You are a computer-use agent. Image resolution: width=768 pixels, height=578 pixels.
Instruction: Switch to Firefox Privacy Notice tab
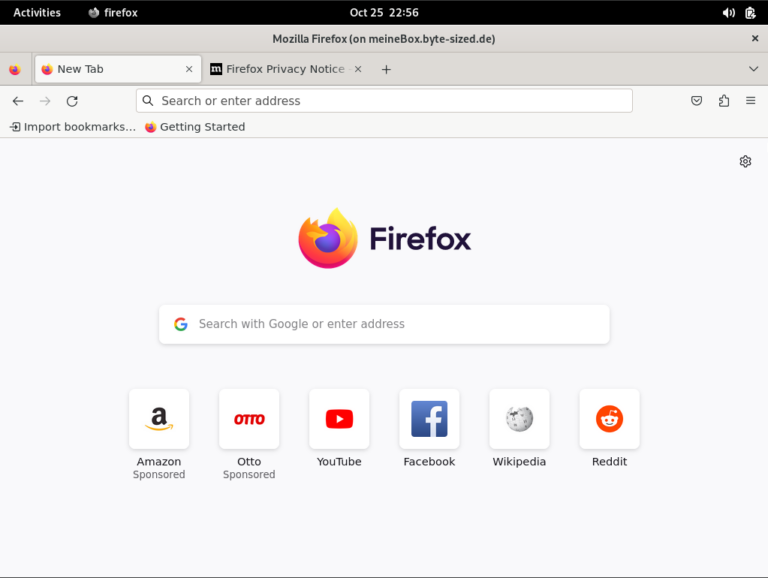coord(284,69)
